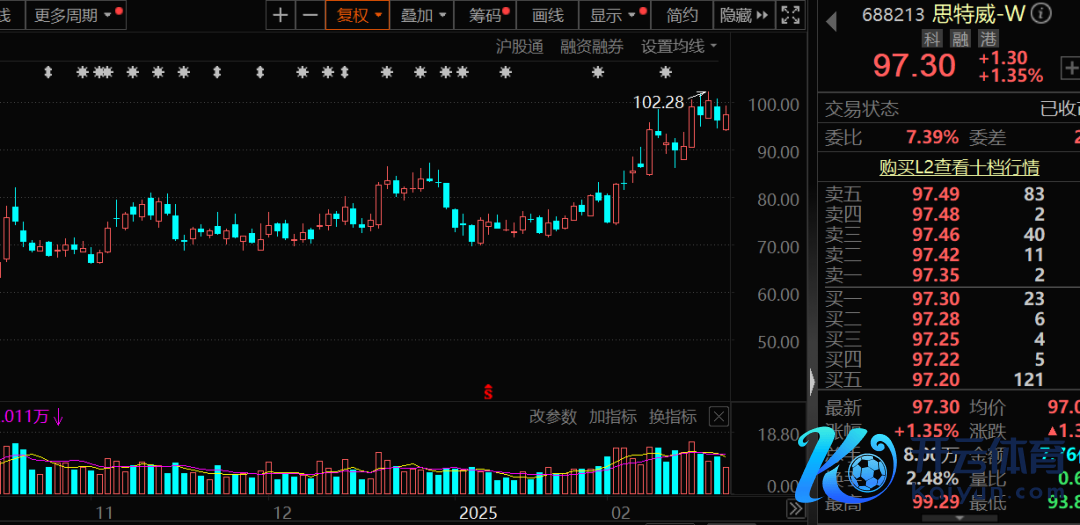Open the 叠加 overlay dropdown

[x=422, y=15]
